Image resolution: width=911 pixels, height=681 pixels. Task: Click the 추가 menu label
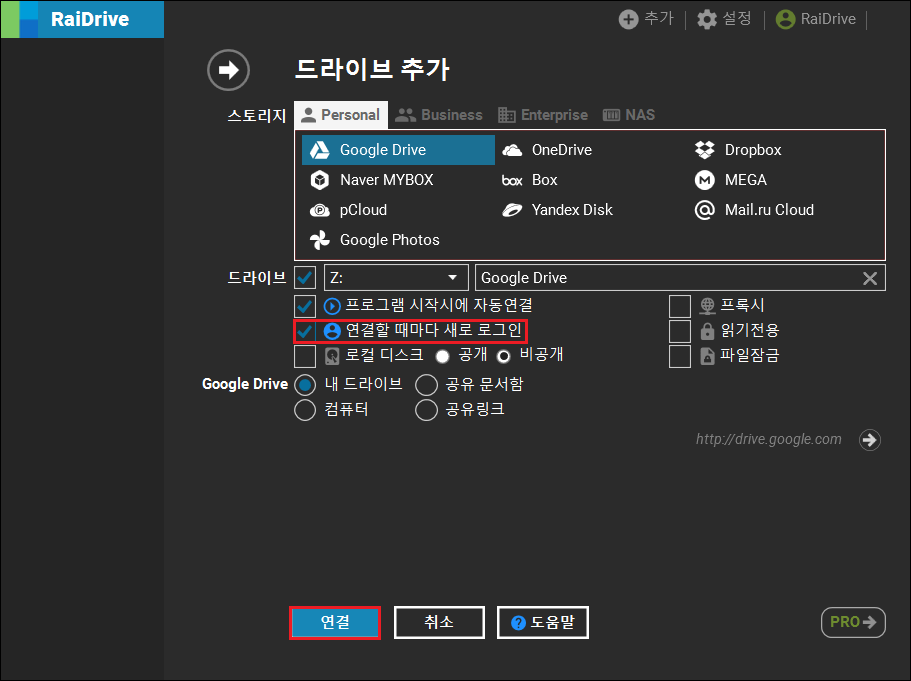[659, 19]
